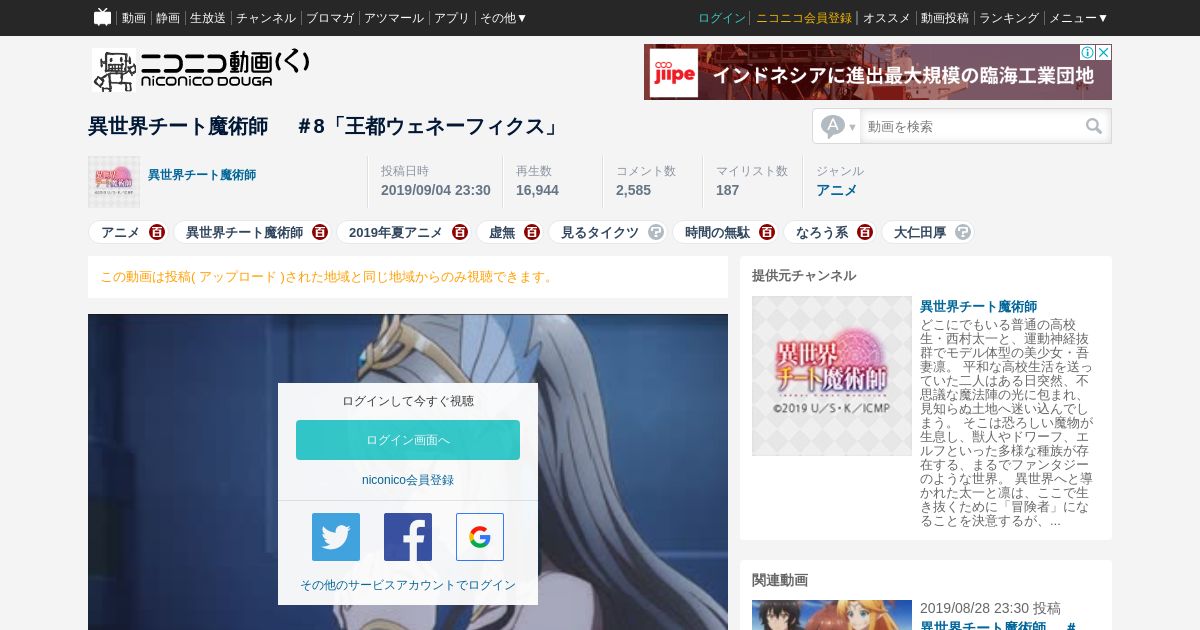Open dictionary icon beside 2019年夏アニメ tag
Image resolution: width=1200 pixels, height=630 pixels.
pos(460,232)
